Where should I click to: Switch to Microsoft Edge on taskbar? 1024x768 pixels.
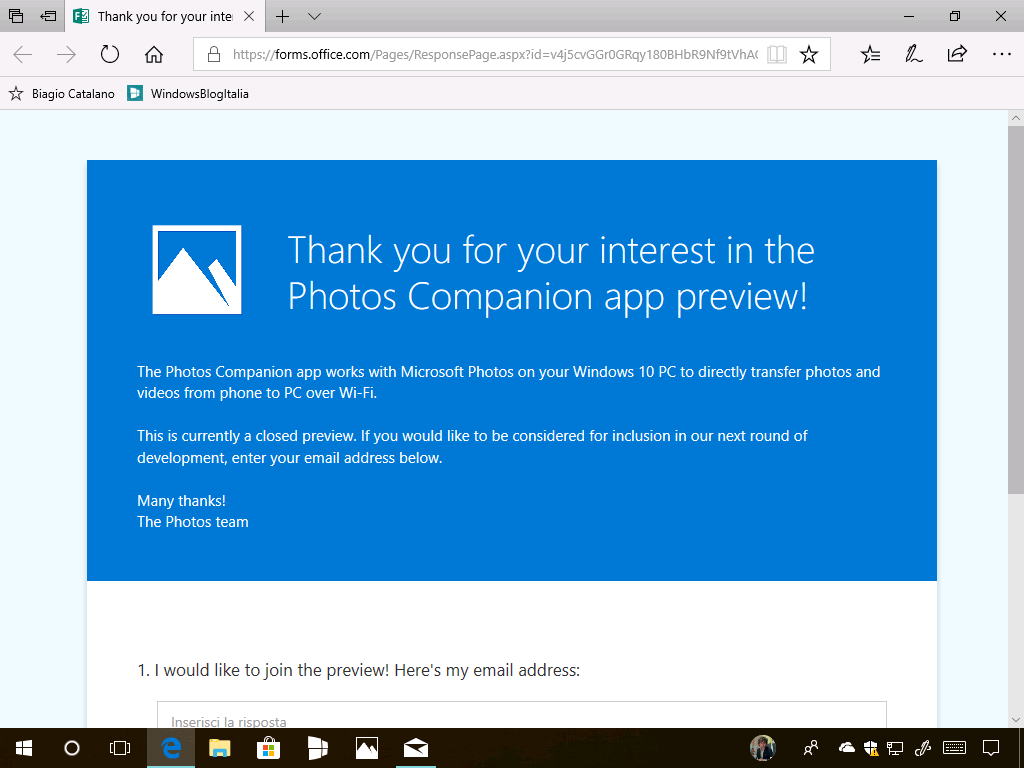tap(171, 748)
